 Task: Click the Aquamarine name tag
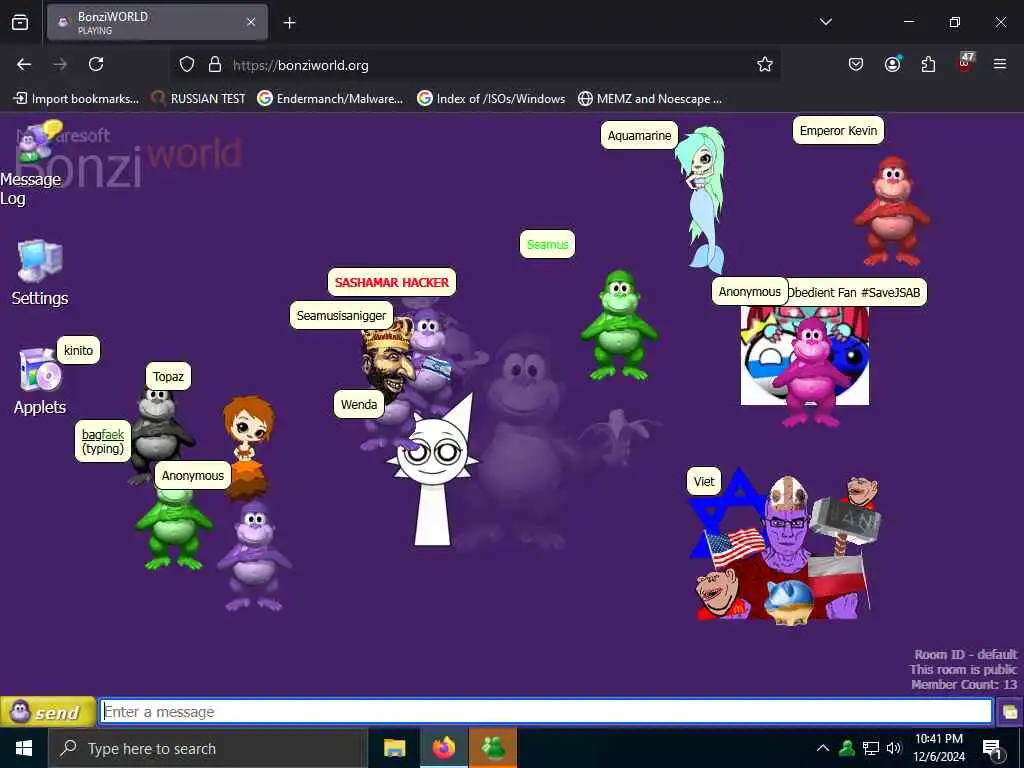[x=639, y=135]
